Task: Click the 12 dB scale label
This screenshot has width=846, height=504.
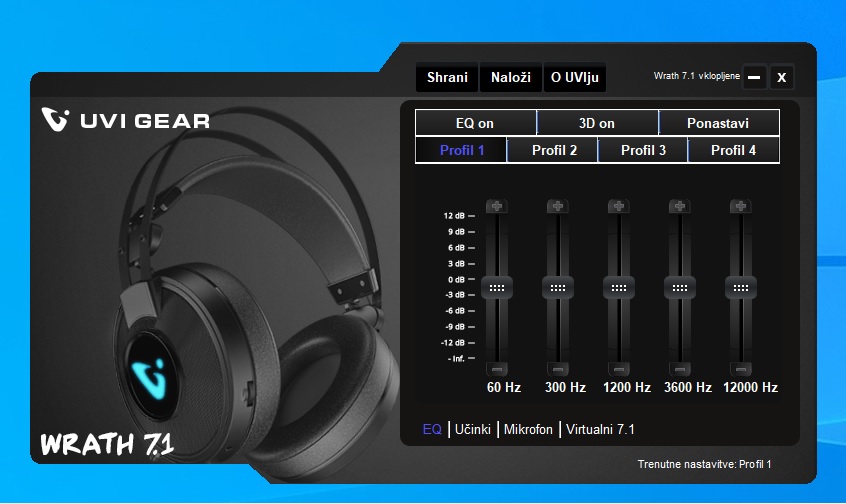Action: 454,216
